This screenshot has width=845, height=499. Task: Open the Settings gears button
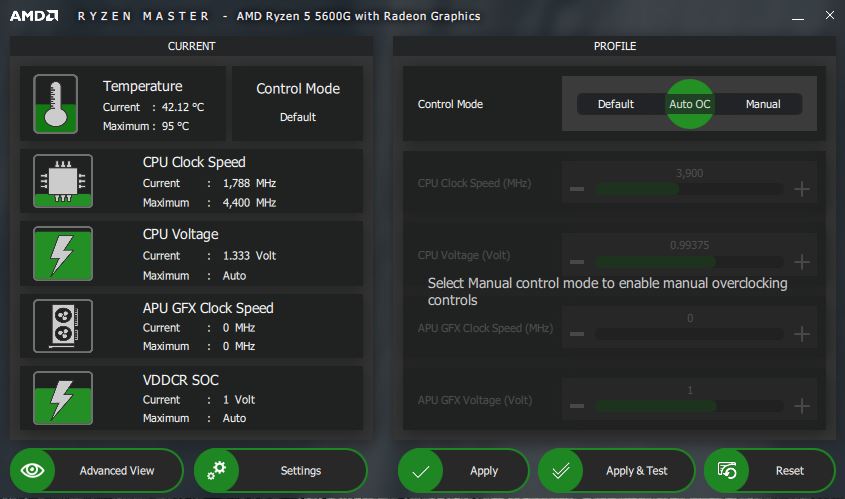(281, 470)
